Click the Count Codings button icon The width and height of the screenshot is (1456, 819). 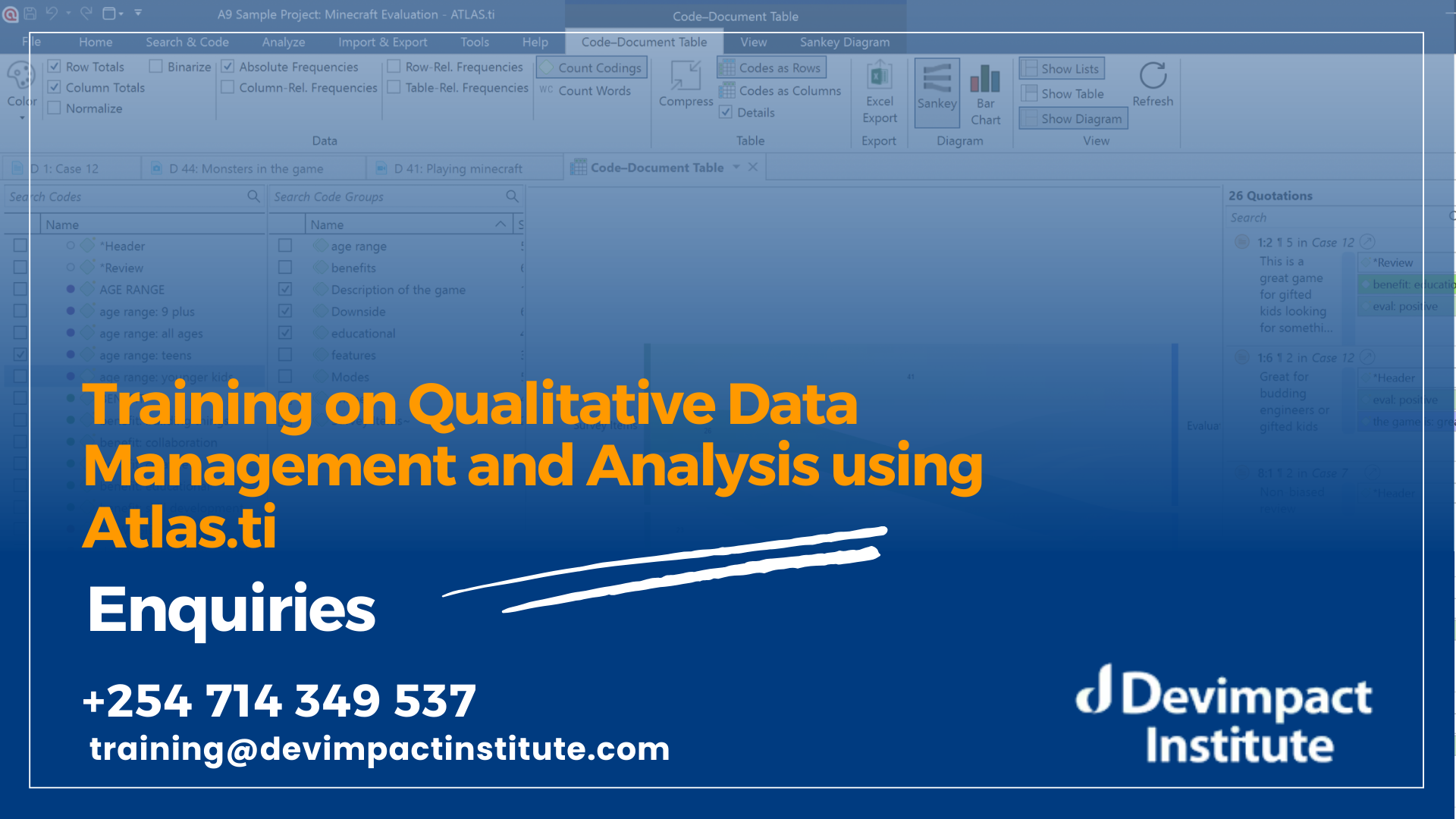[x=592, y=67]
